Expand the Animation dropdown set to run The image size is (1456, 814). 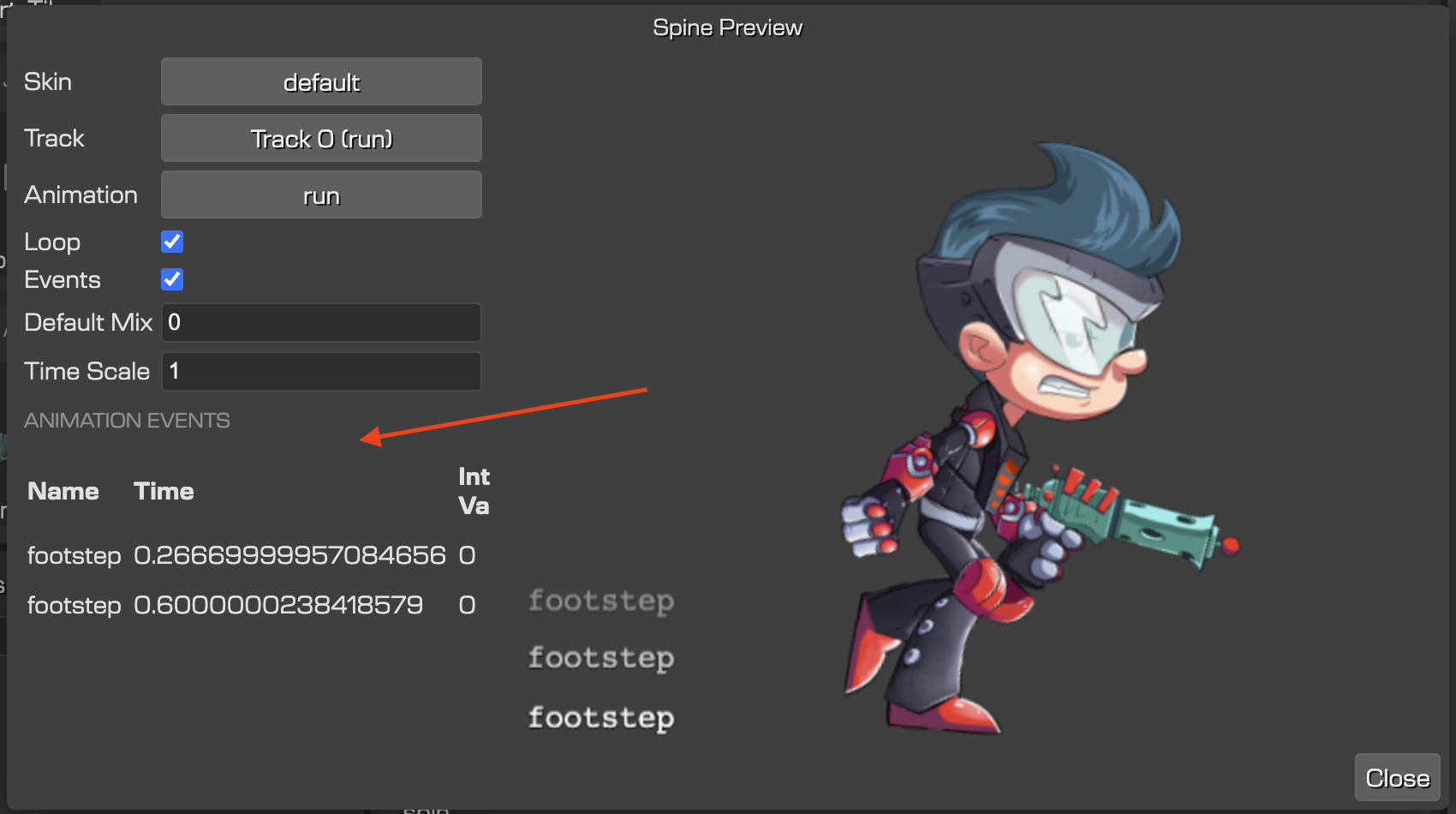321,195
